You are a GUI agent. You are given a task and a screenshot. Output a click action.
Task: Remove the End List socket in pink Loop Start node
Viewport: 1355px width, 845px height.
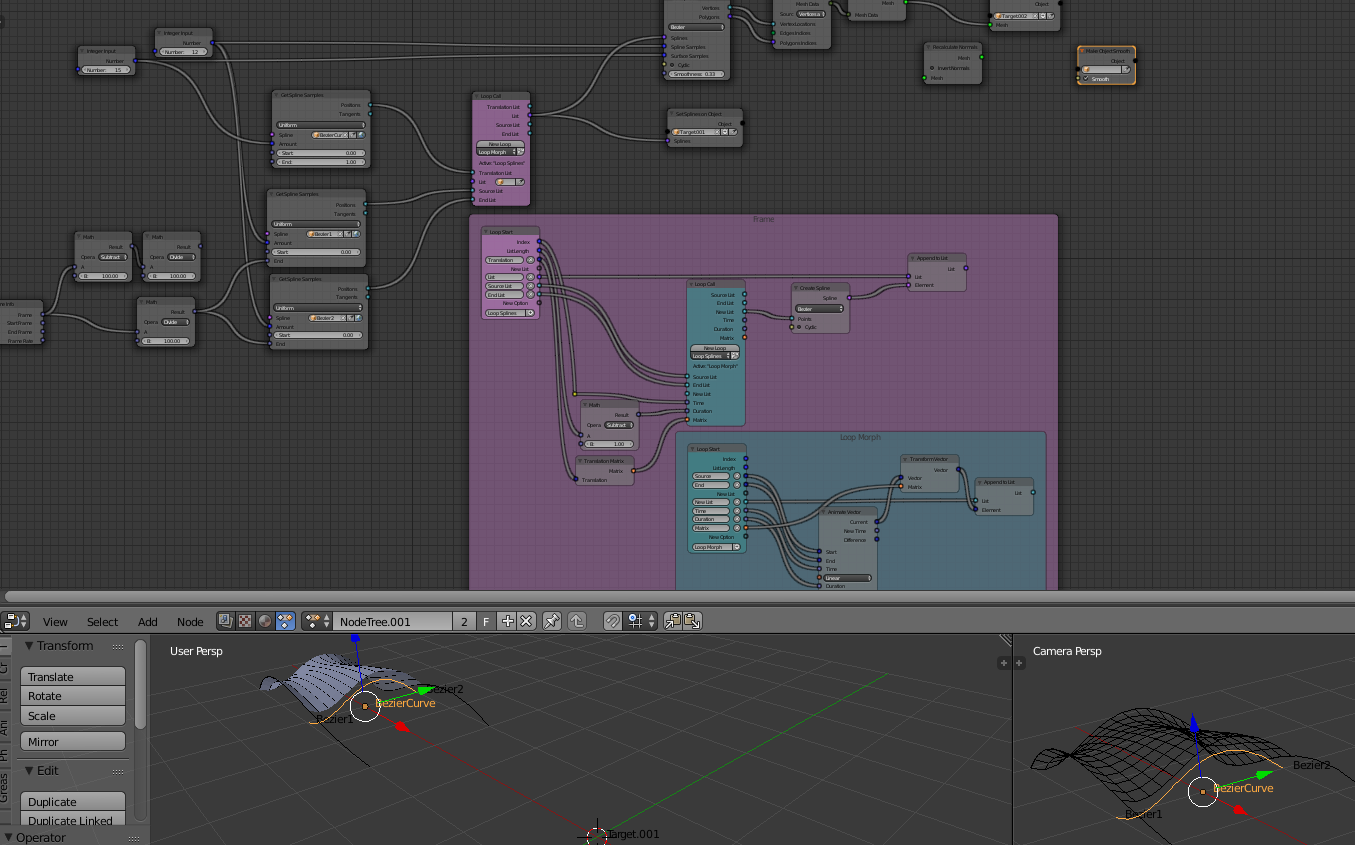click(530, 295)
